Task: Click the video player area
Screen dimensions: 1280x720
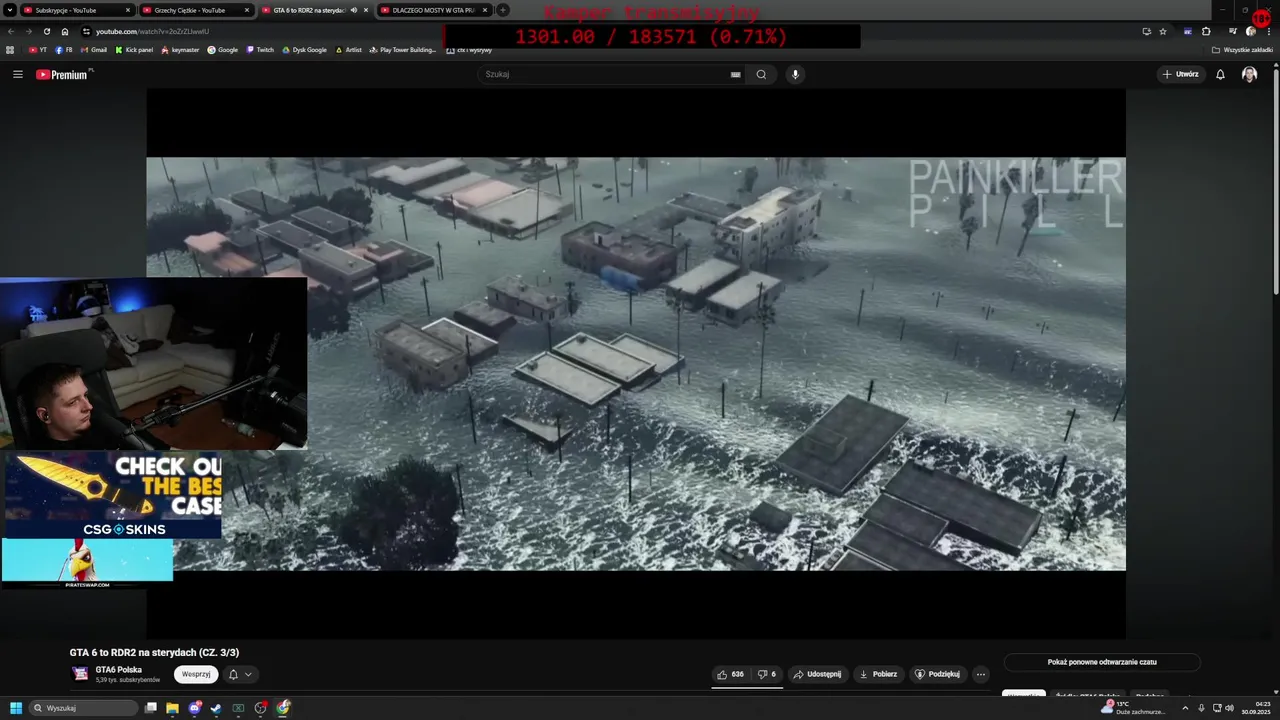Action: pyautogui.click(x=636, y=363)
